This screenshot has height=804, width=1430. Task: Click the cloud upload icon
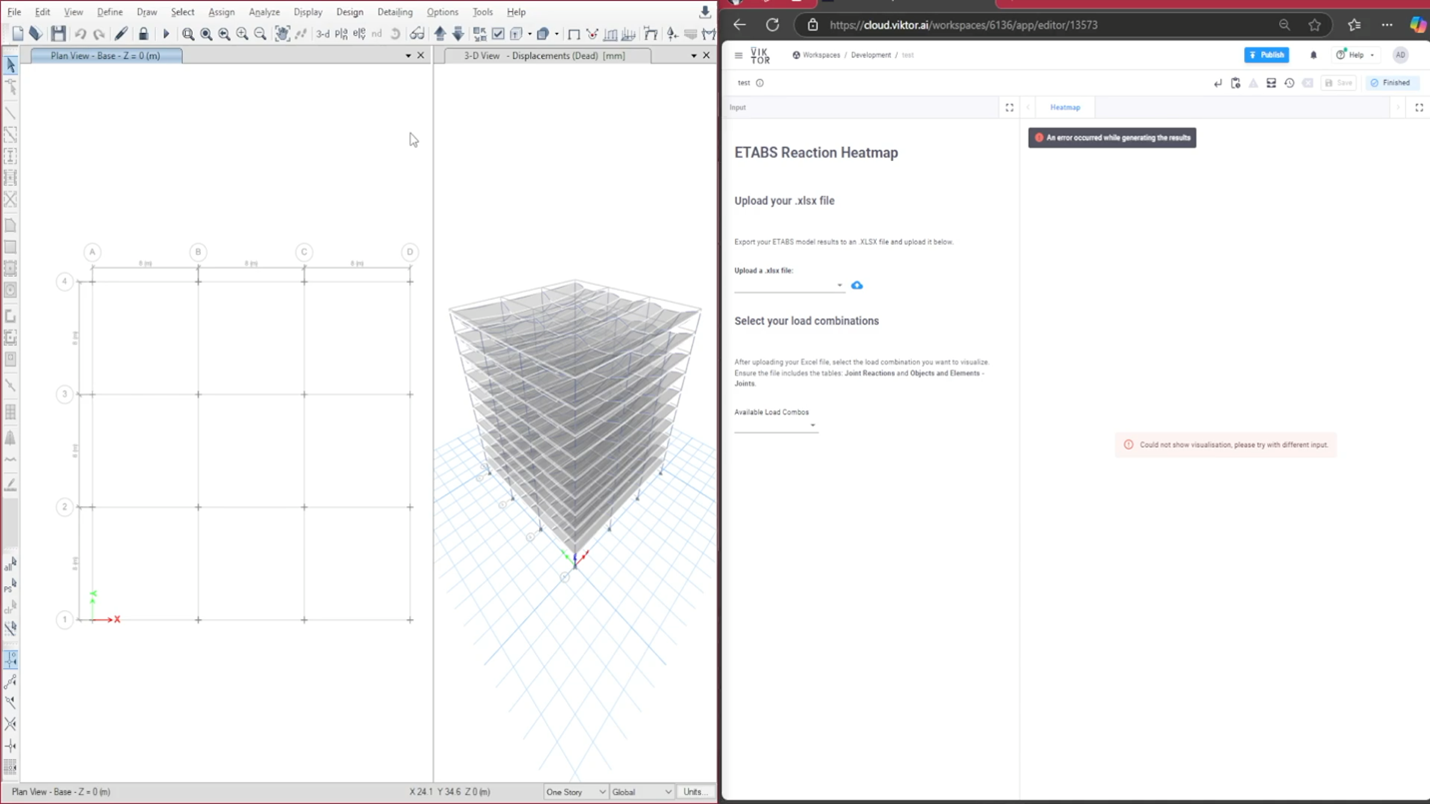coord(857,285)
